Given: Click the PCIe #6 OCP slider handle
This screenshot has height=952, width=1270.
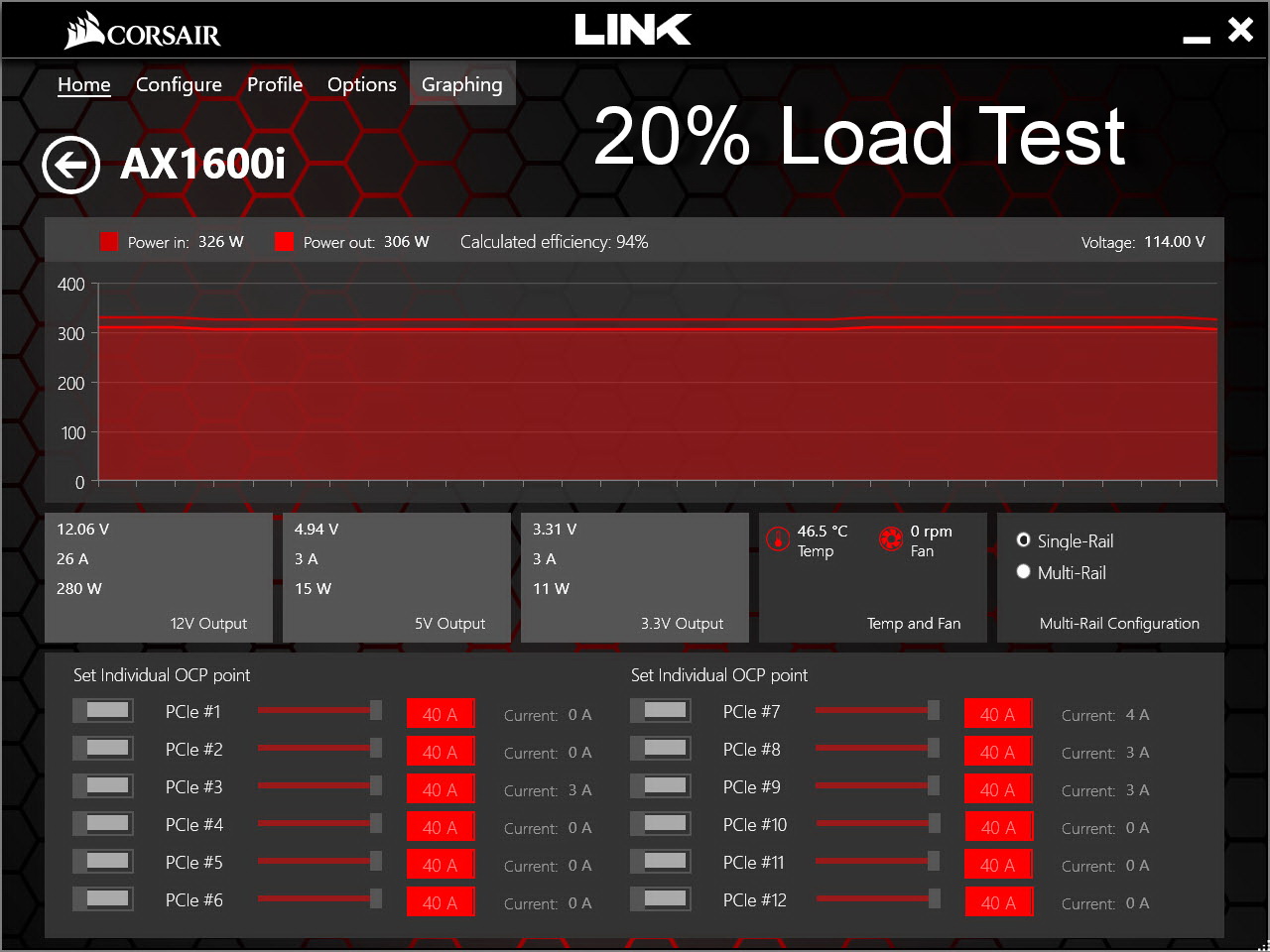Looking at the screenshot, I should pyautogui.click(x=376, y=898).
